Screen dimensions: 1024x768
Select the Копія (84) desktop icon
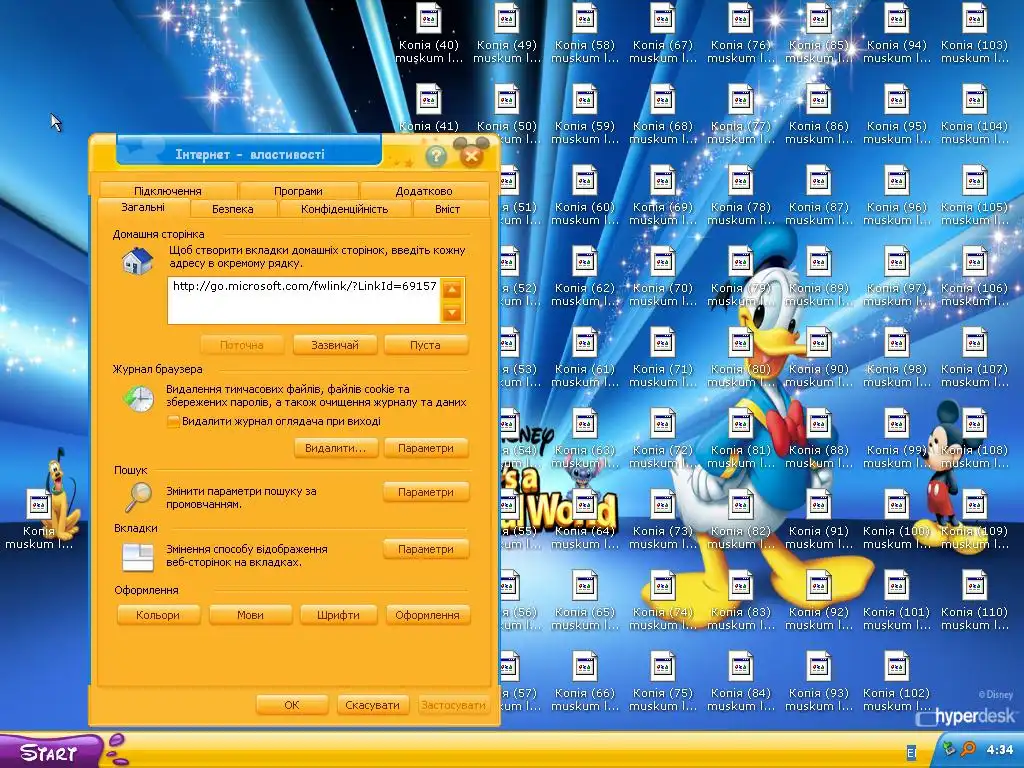[x=741, y=682]
